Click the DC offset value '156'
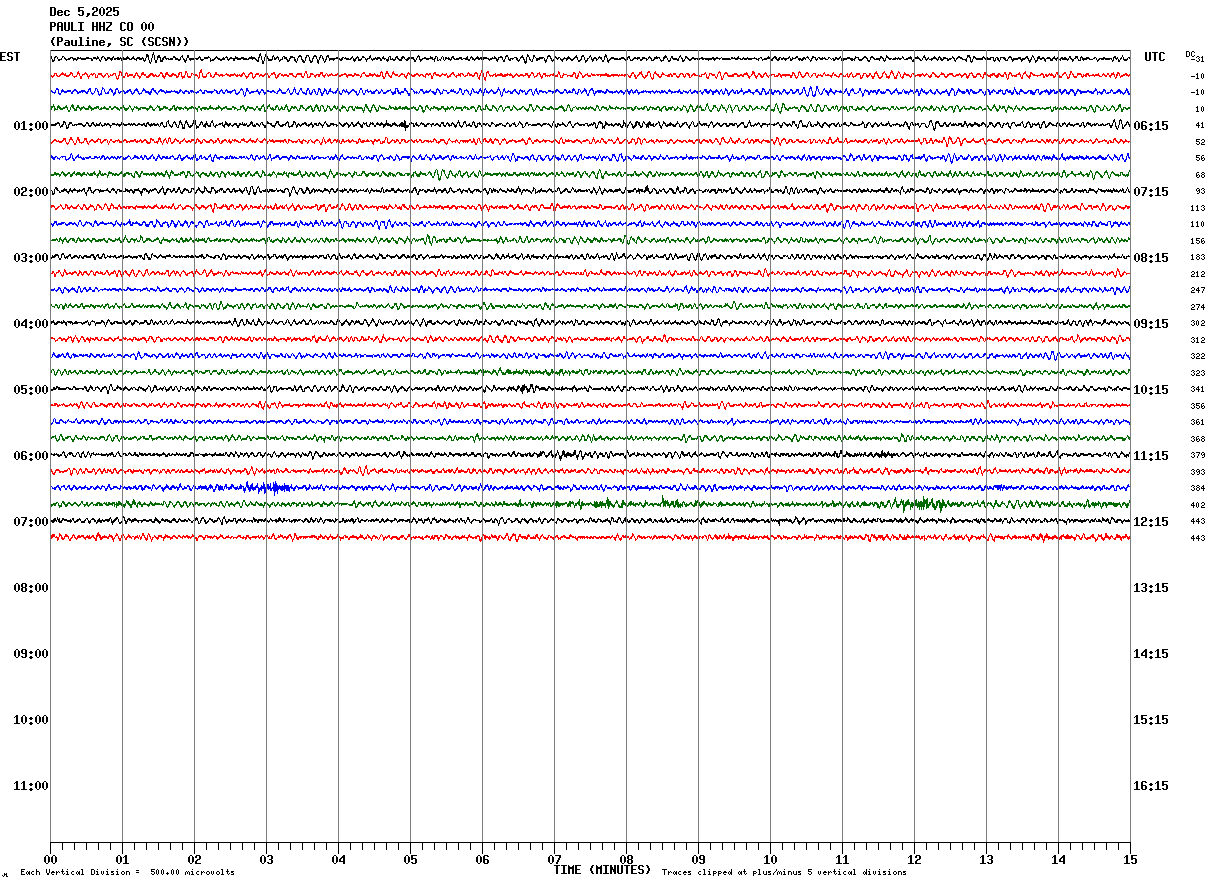Image resolution: width=1210 pixels, height=886 pixels. click(x=1198, y=242)
